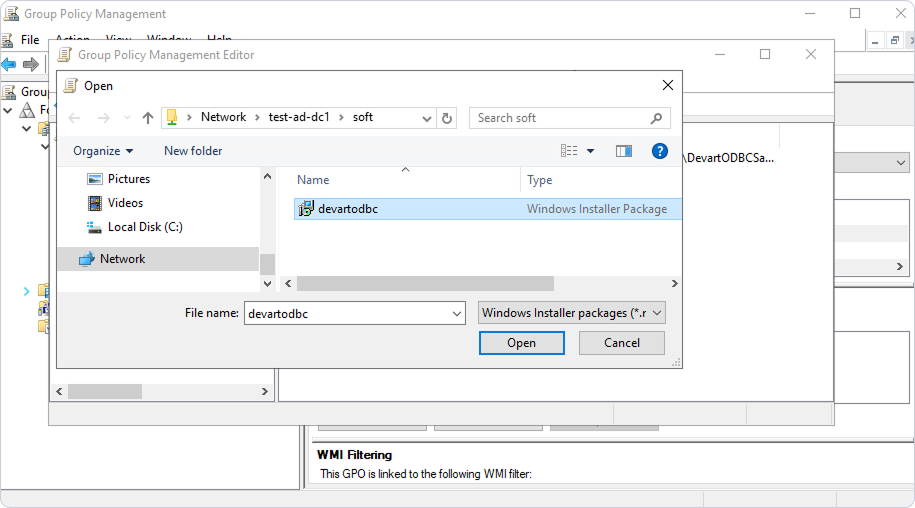Select the devartodbc installer package file
The width and height of the screenshot is (915, 508).
487,209
